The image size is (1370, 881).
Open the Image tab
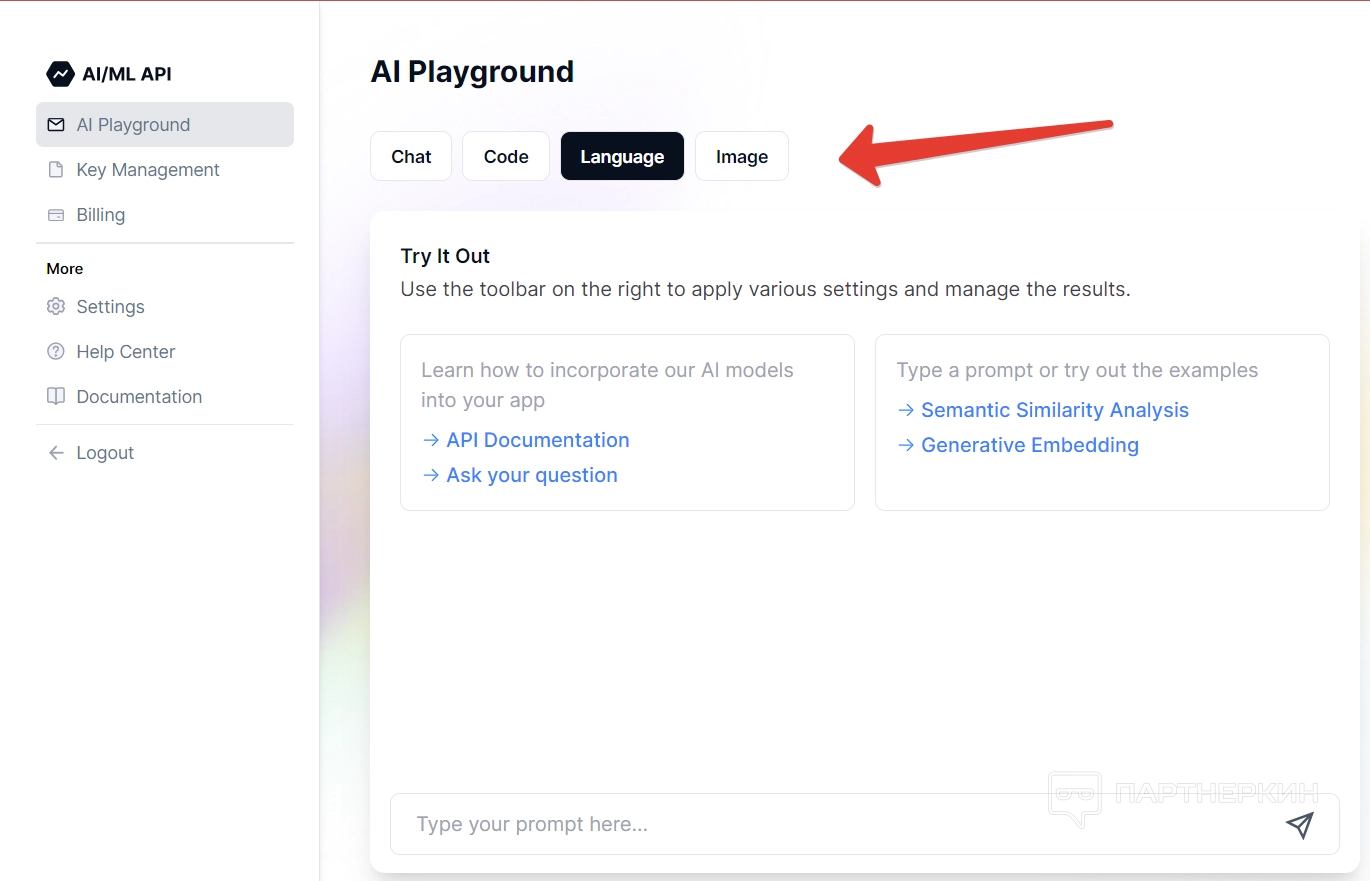pos(742,157)
